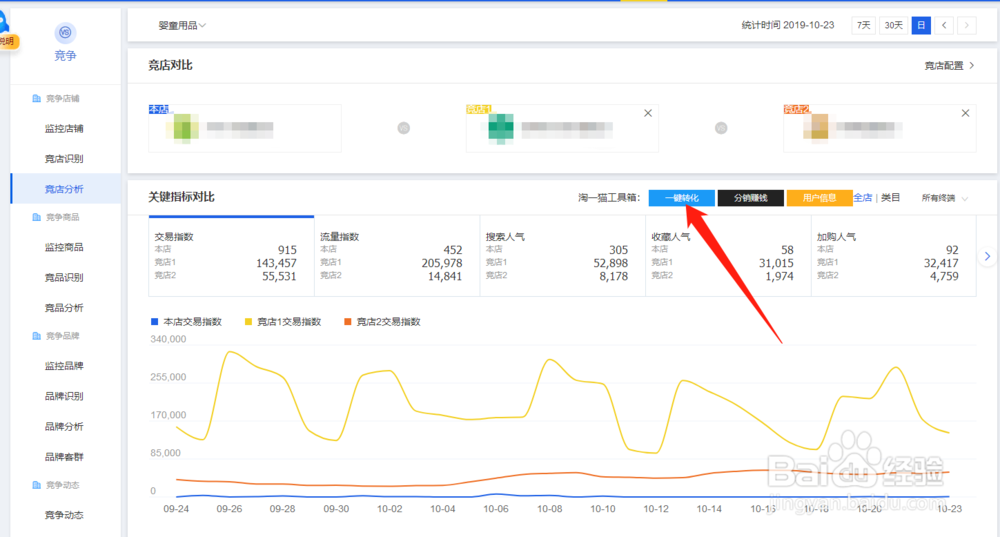The width and height of the screenshot is (1000, 537).
Task: Expand the 婴童用品 category dropdown
Action: tap(182, 26)
